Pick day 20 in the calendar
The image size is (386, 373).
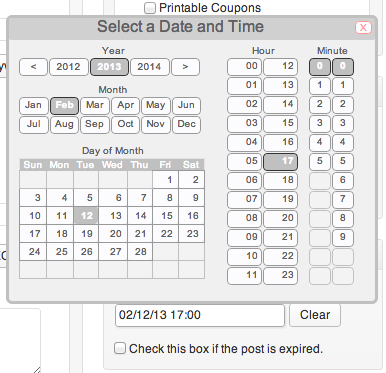click(x=113, y=234)
